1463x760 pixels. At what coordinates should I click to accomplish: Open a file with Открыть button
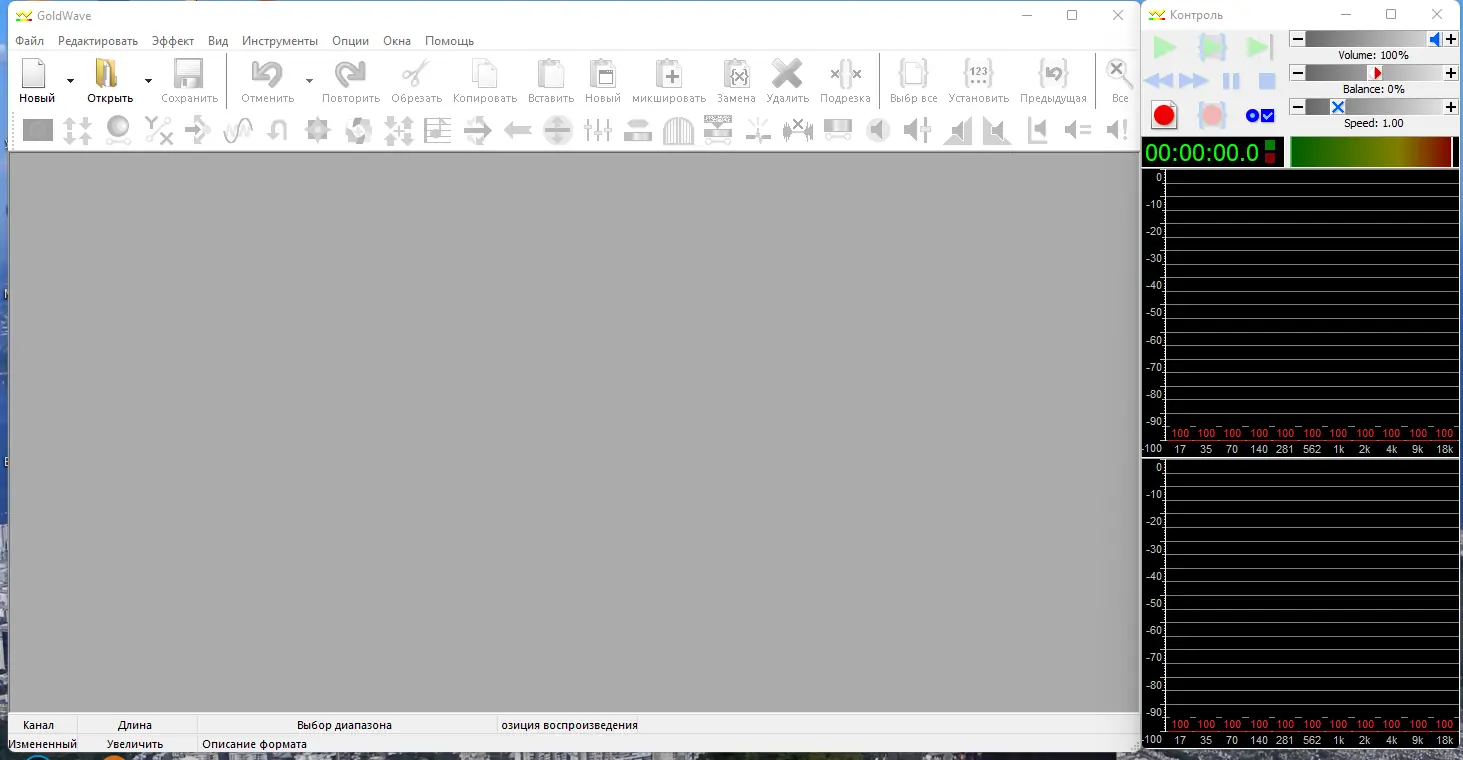pos(109,80)
